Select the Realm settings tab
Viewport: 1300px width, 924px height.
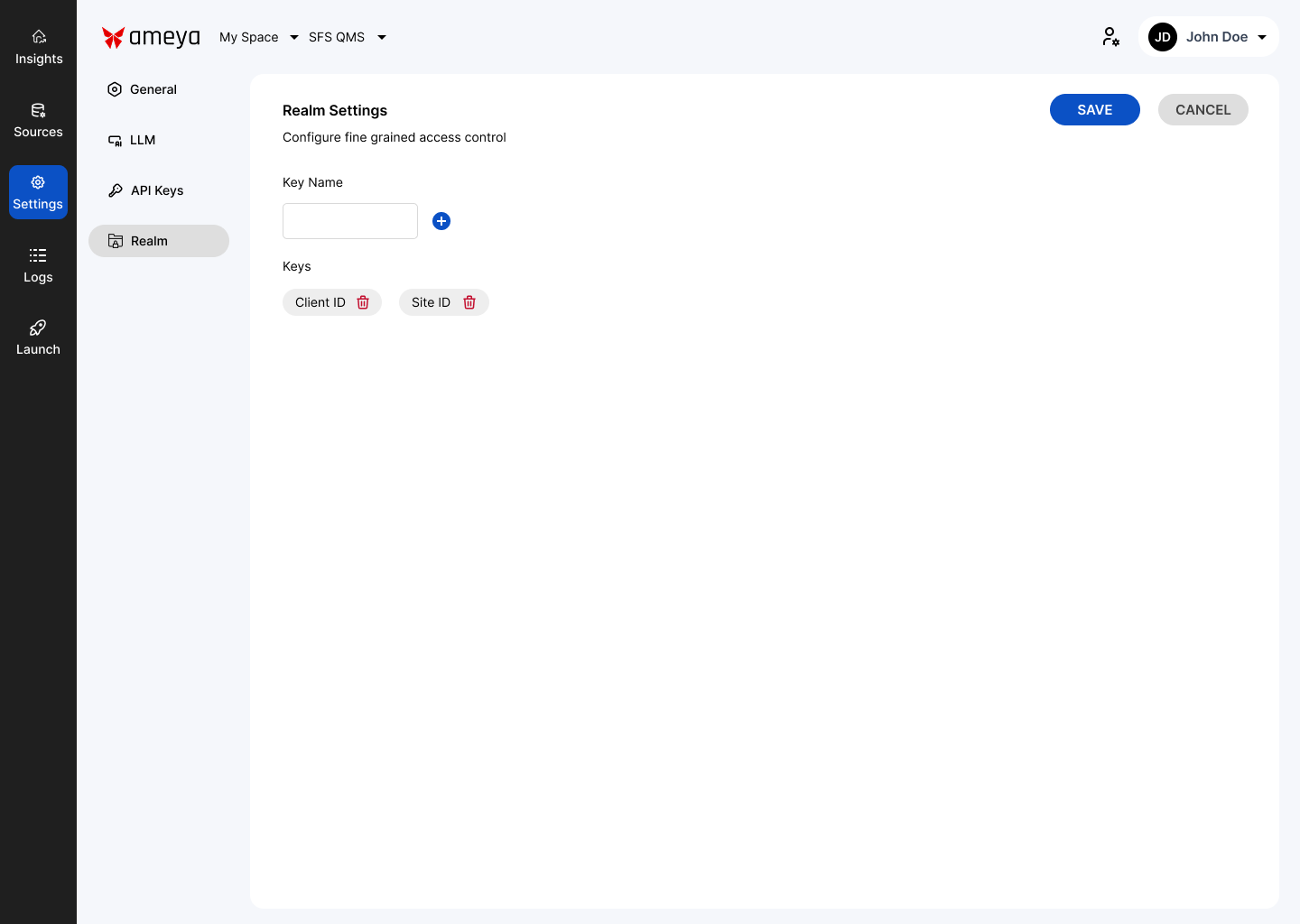pos(159,241)
